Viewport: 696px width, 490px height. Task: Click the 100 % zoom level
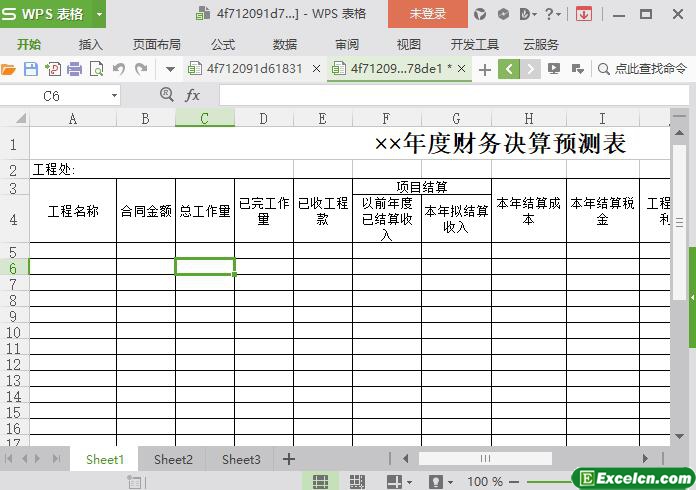pyautogui.click(x=485, y=481)
